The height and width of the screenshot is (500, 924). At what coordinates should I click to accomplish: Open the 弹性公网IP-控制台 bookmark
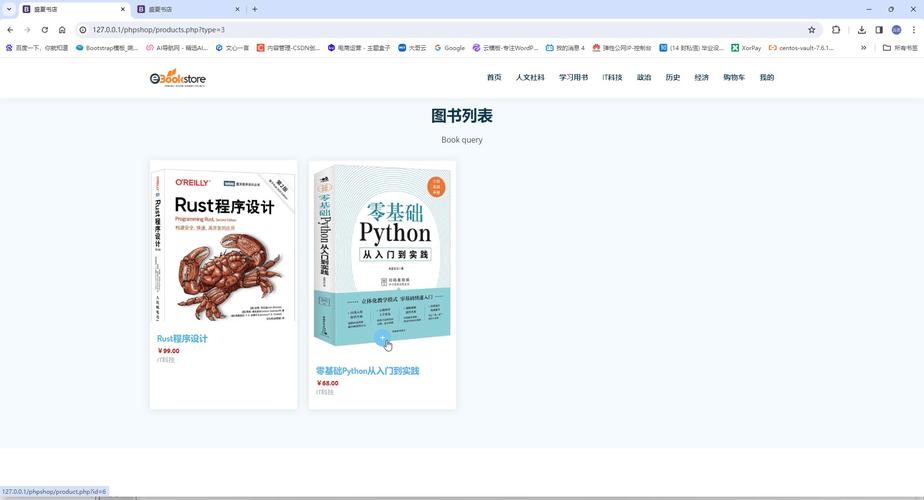[x=622, y=48]
